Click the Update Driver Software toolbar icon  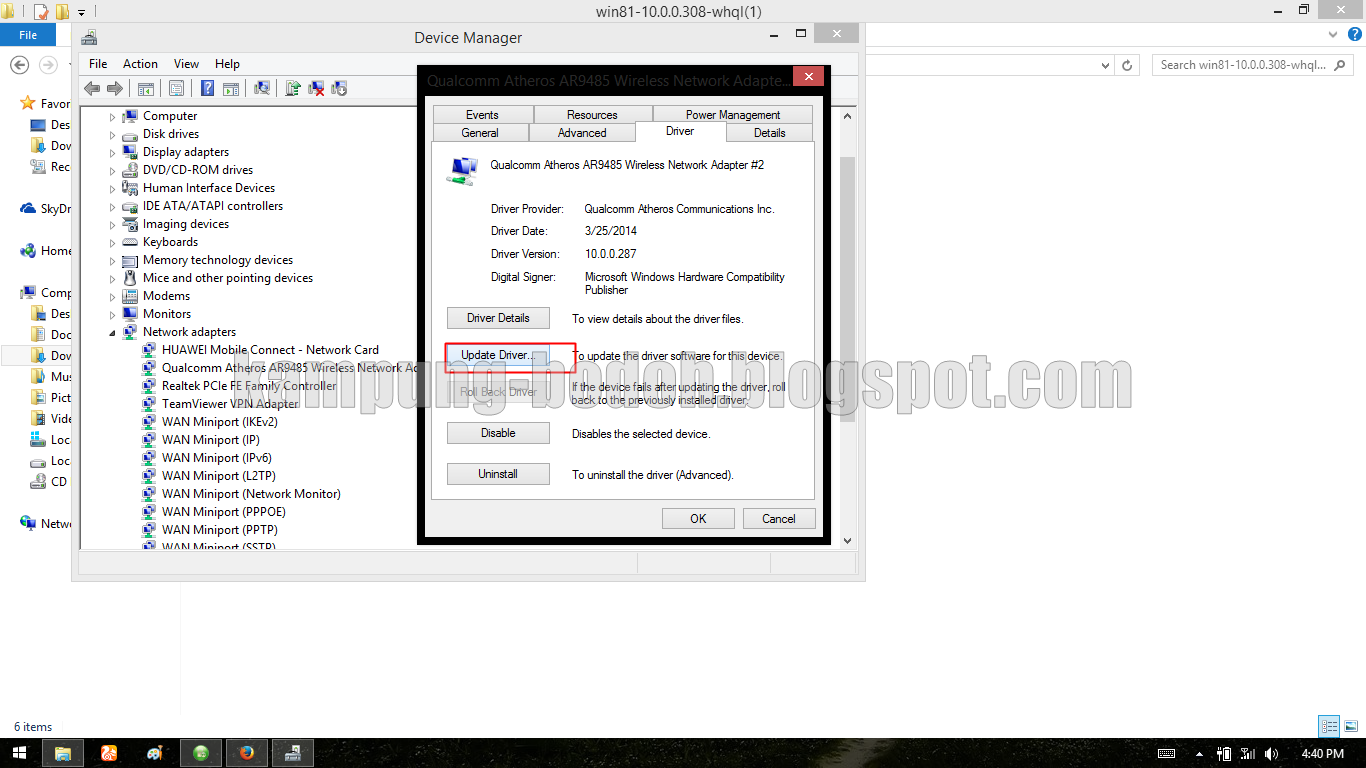(x=292, y=88)
